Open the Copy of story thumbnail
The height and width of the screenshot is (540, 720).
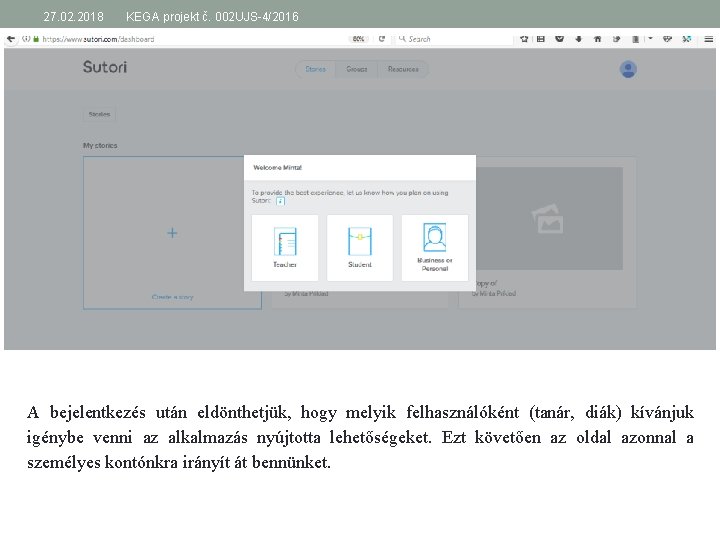pyautogui.click(x=549, y=219)
